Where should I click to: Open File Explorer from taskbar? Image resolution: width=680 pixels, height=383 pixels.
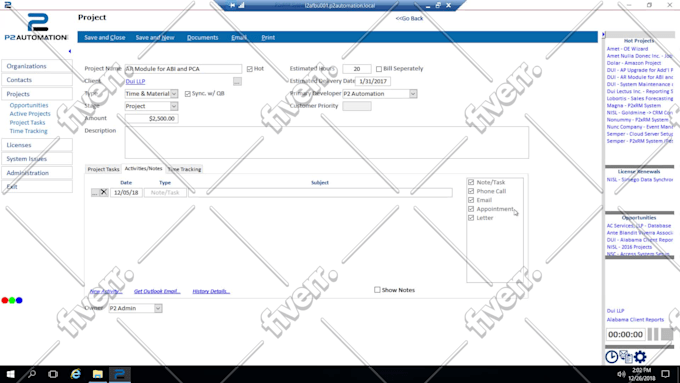coord(98,374)
